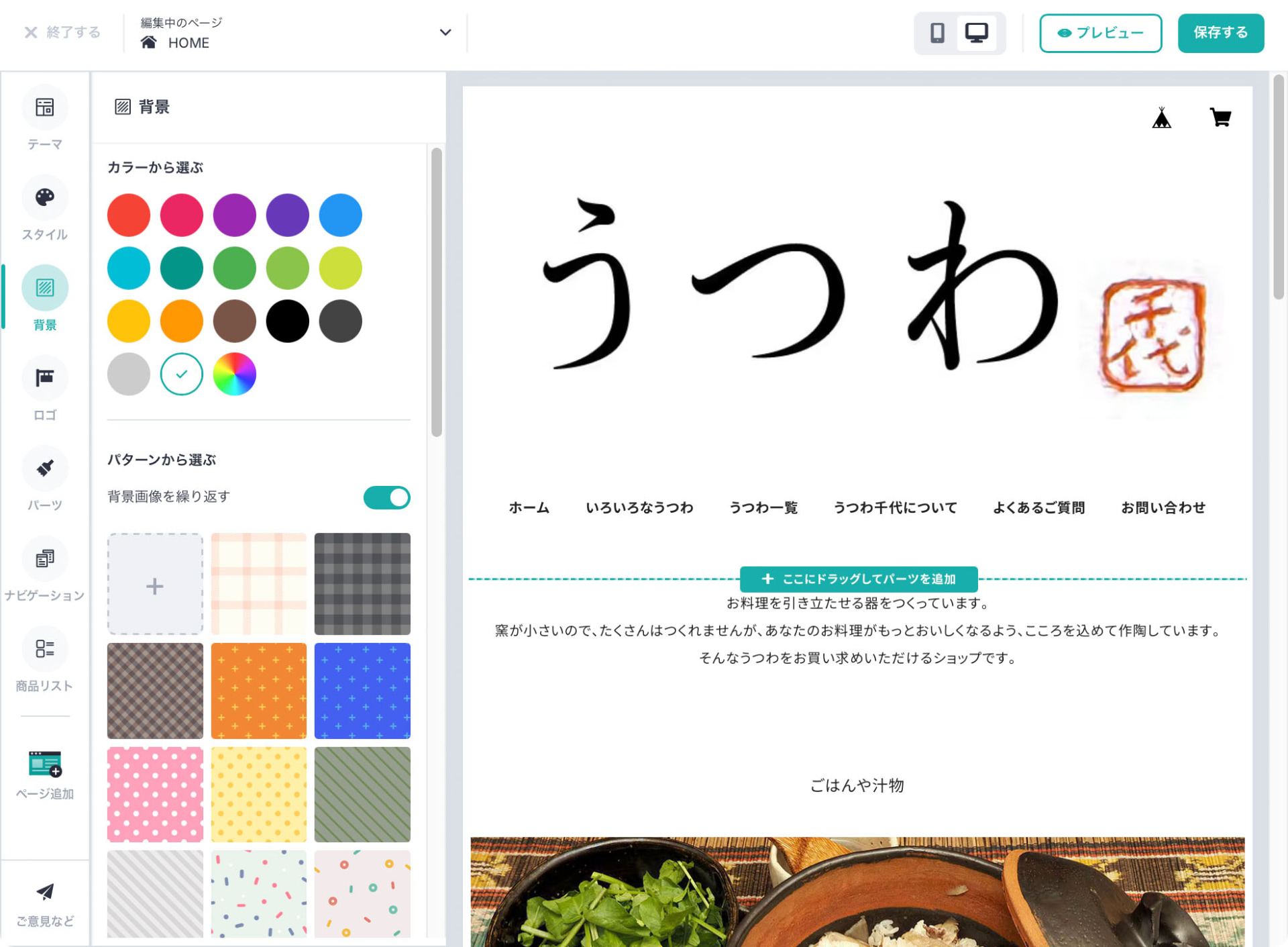The height and width of the screenshot is (947, 1288).
Task: Choose the gray diagonal stripe pattern
Action: 155,894
